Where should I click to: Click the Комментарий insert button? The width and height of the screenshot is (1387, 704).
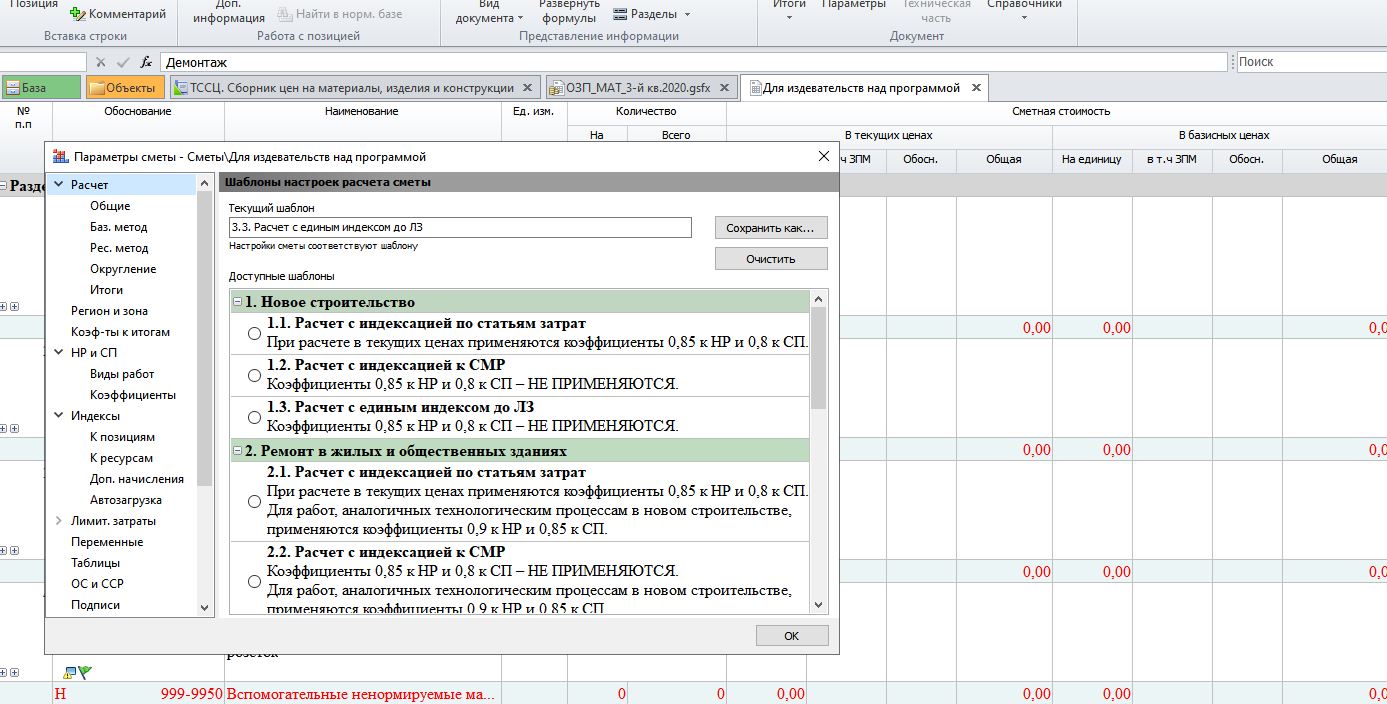[118, 14]
